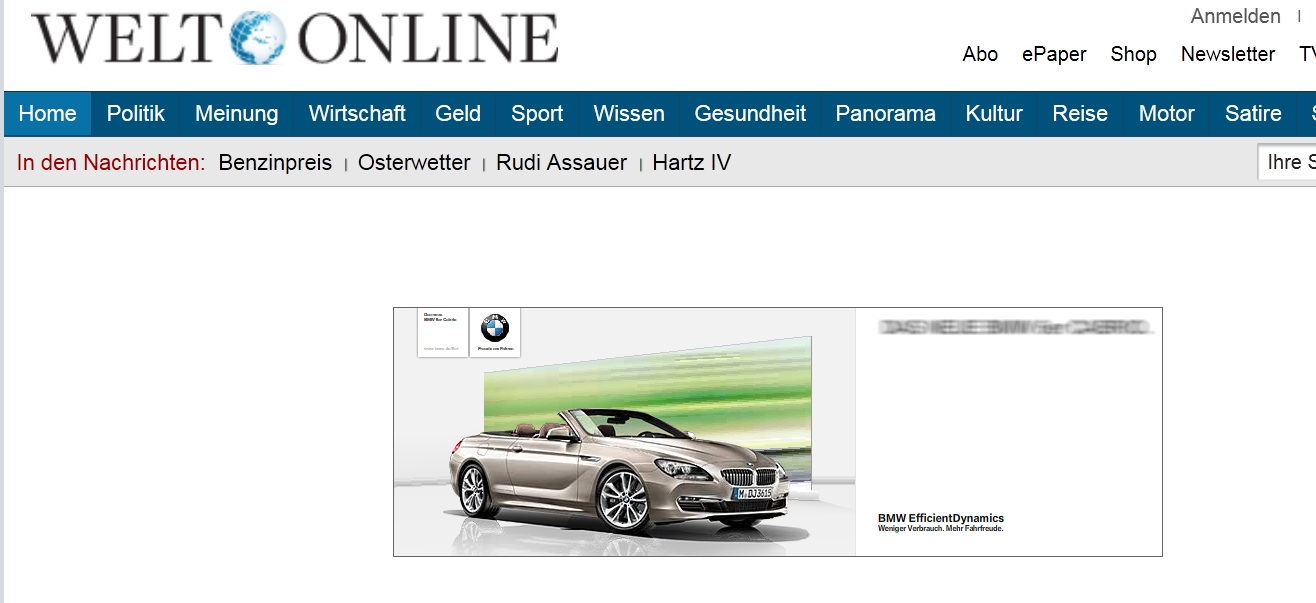Click the 'In den Nachrichten:' label
Viewport: 1316px width, 603px height.
(x=111, y=163)
